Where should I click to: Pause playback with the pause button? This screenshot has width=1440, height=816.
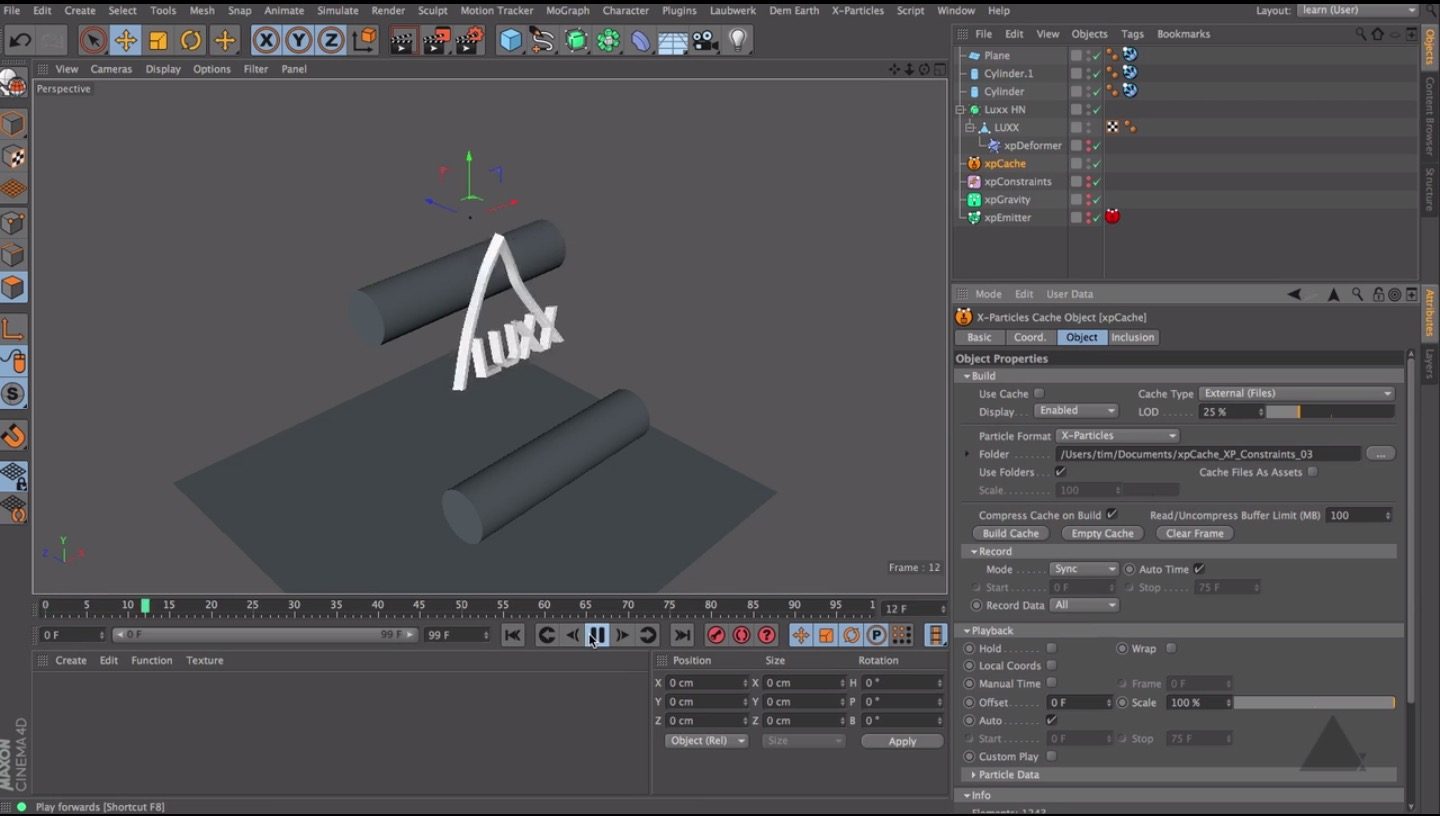click(596, 635)
